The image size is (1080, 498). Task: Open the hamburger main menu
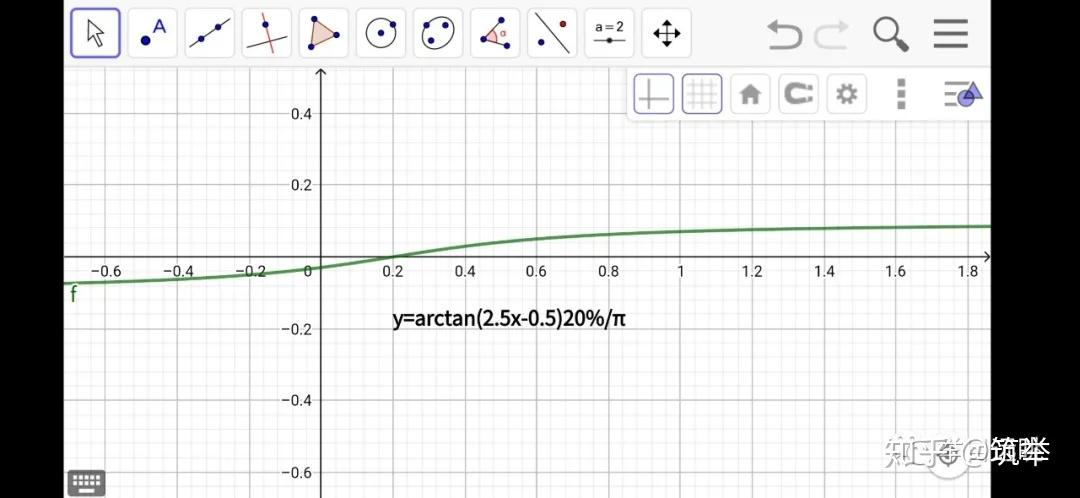coord(951,34)
